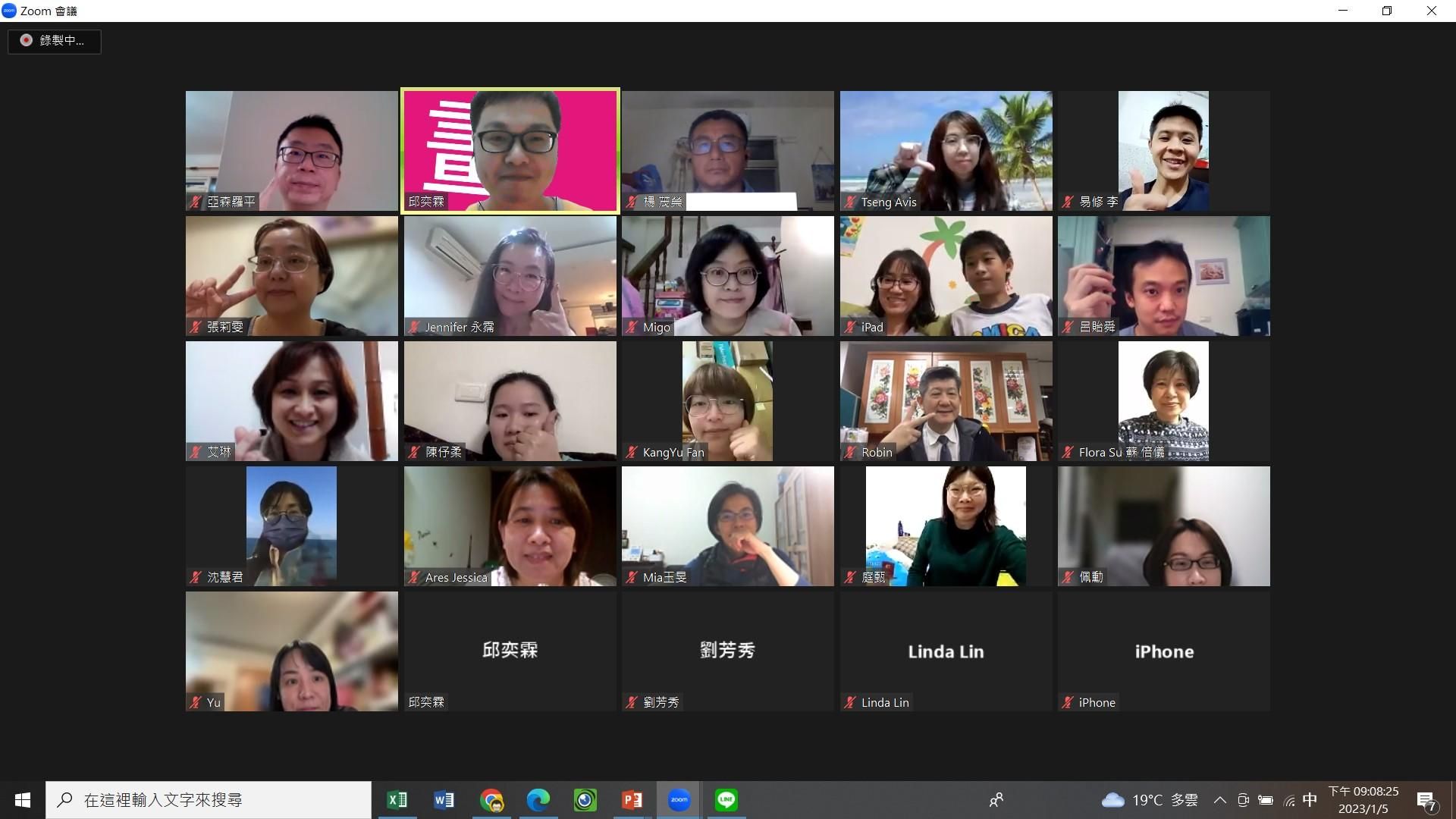Select Tseng Avis participant video tile
This screenshot has height=819, width=1456.
point(946,150)
